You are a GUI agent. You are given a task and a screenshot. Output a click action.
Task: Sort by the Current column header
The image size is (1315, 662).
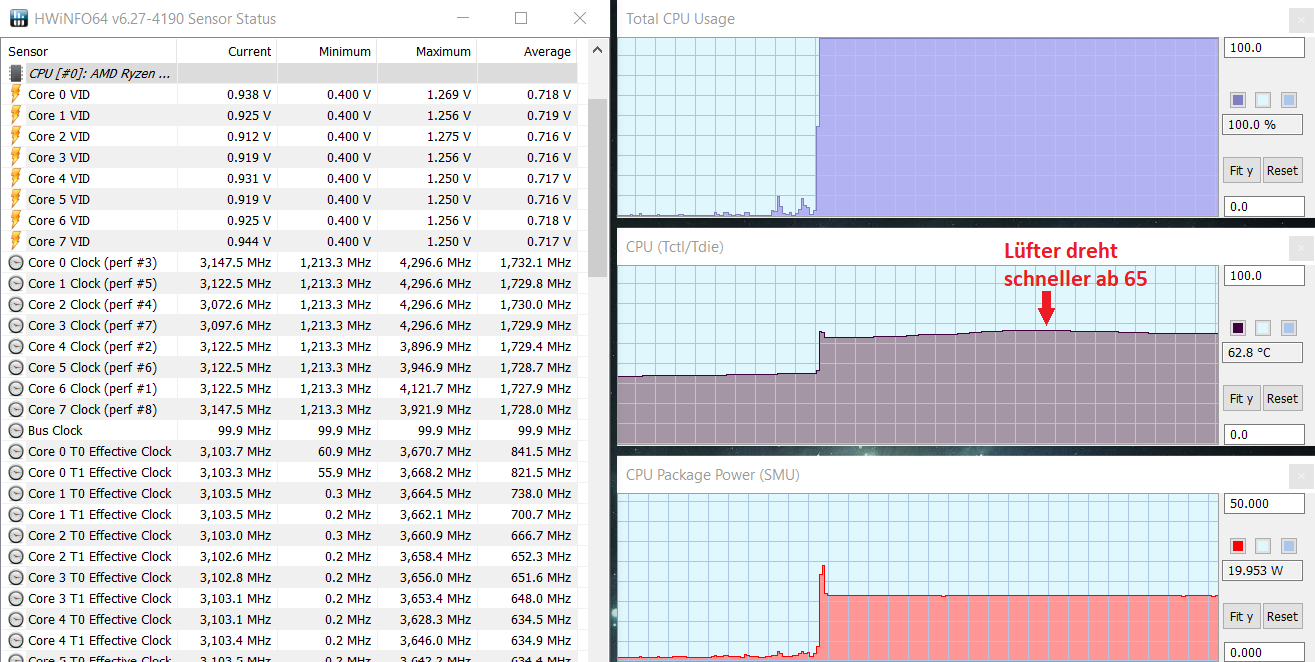[227, 51]
